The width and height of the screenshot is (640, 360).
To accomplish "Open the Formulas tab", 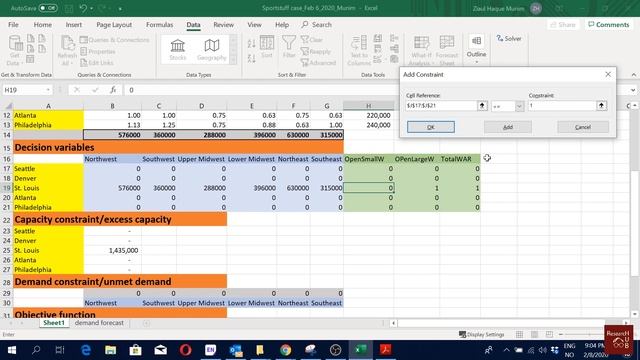I will [159, 25].
